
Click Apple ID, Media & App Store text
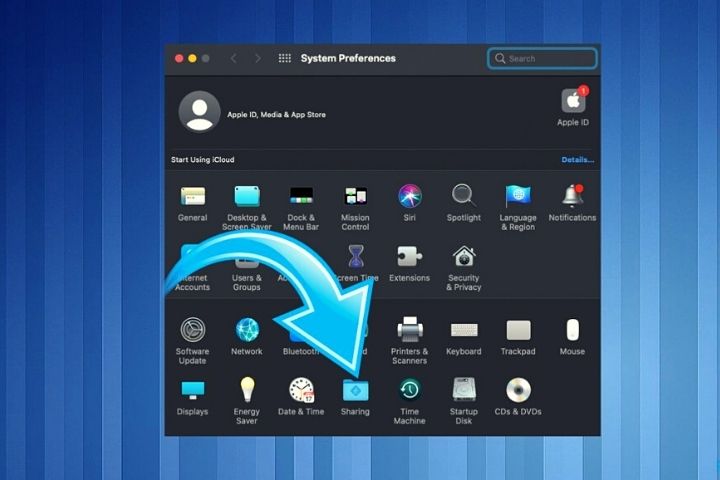click(276, 115)
